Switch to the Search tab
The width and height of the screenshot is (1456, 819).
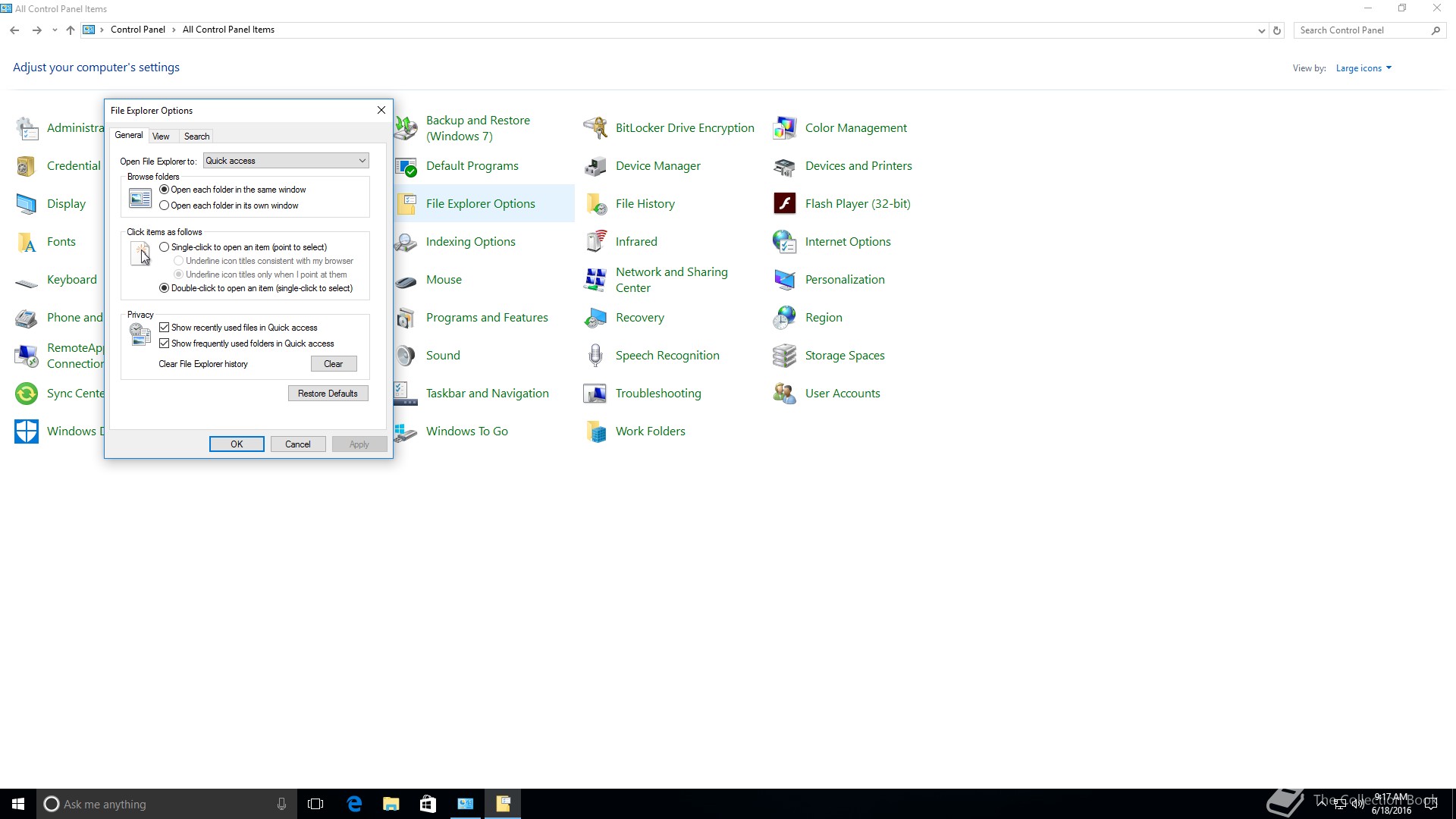196,136
